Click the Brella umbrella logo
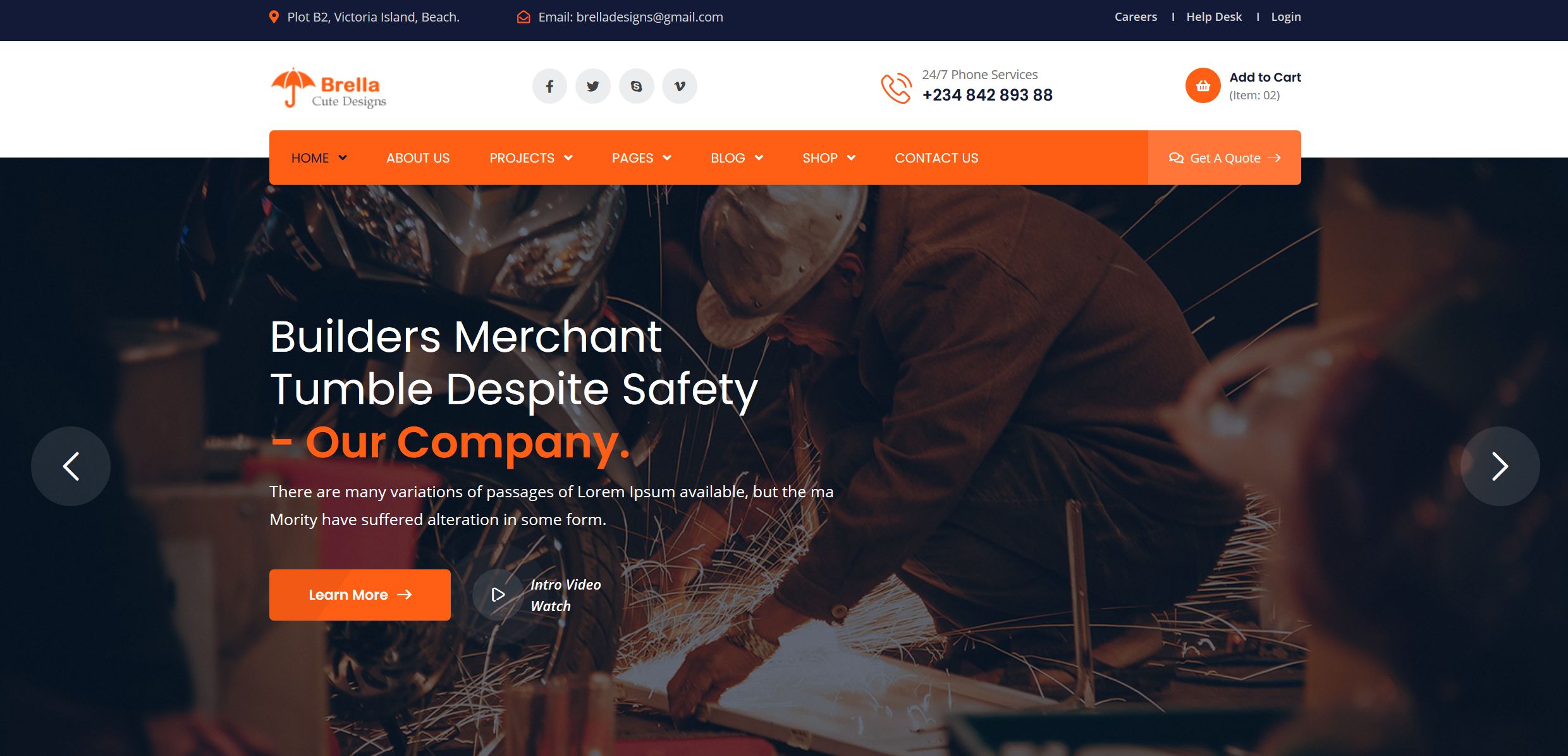Viewport: 1568px width, 756px height. (x=328, y=88)
